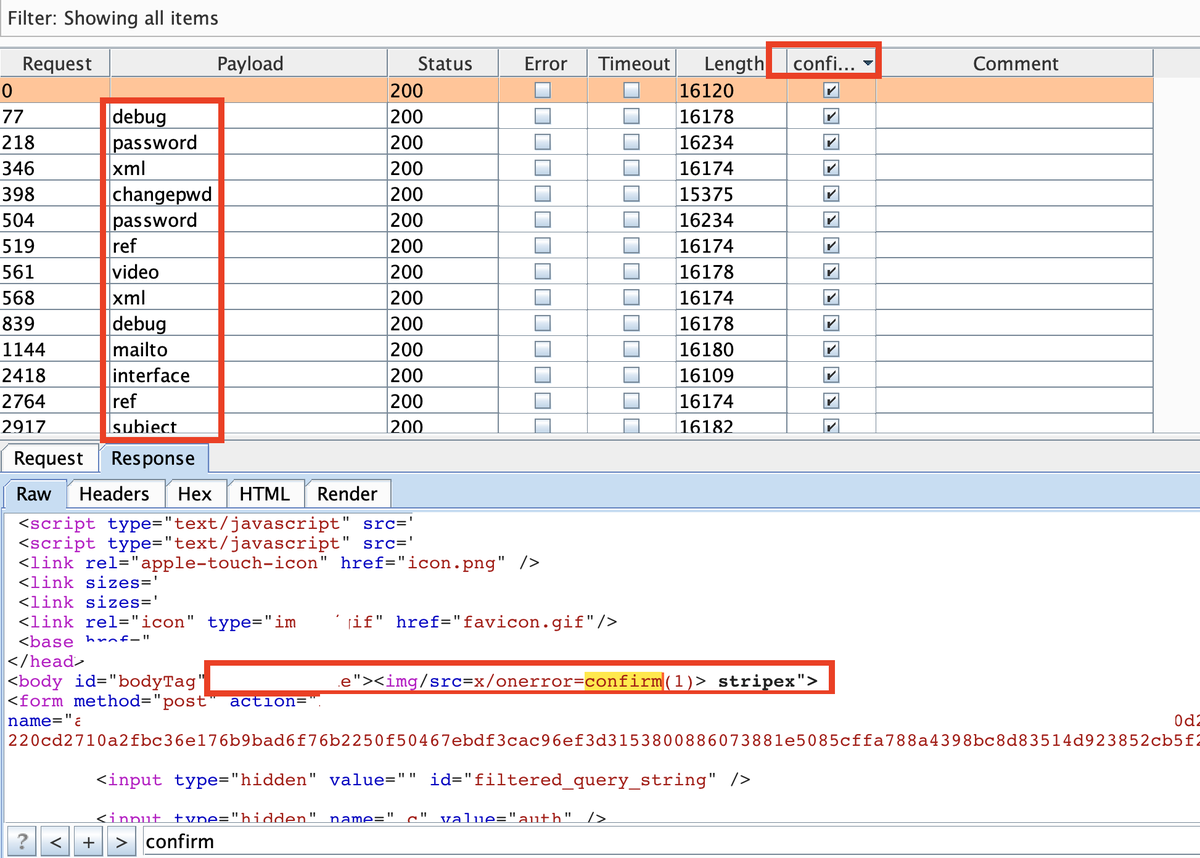Click request number 2418 cell

[55, 375]
